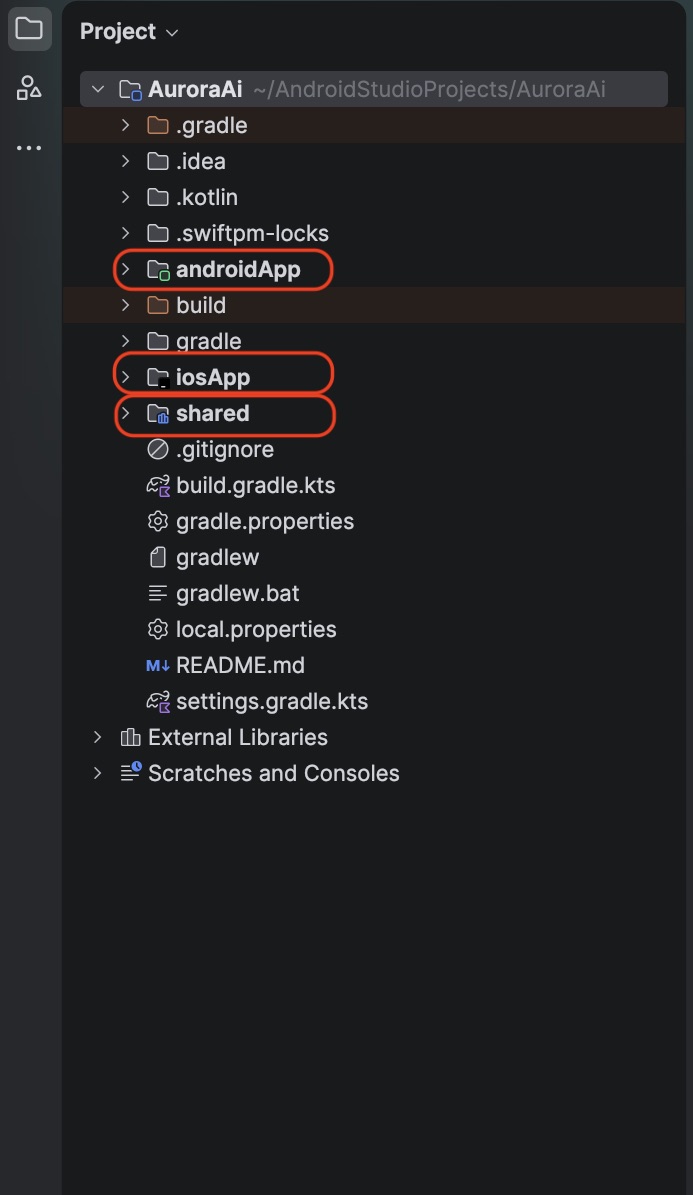Click the gradle.properties gear icon

[x=158, y=521]
